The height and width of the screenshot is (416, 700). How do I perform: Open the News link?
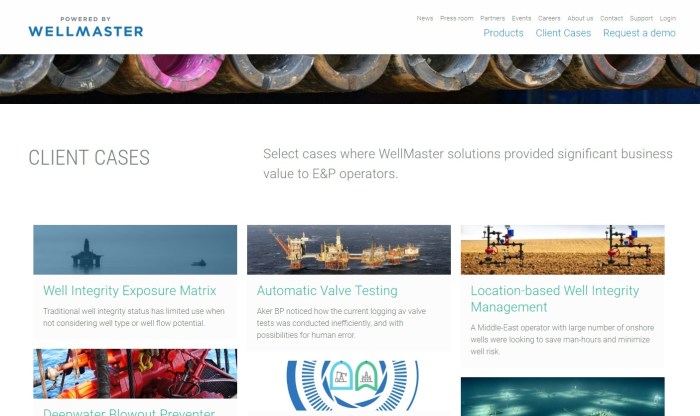[x=425, y=18]
